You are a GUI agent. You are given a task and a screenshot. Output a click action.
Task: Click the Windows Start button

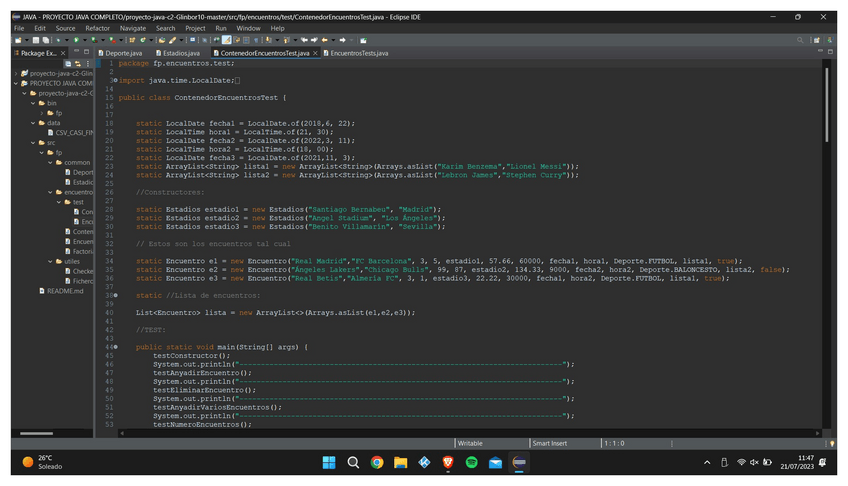pyautogui.click(x=329, y=462)
